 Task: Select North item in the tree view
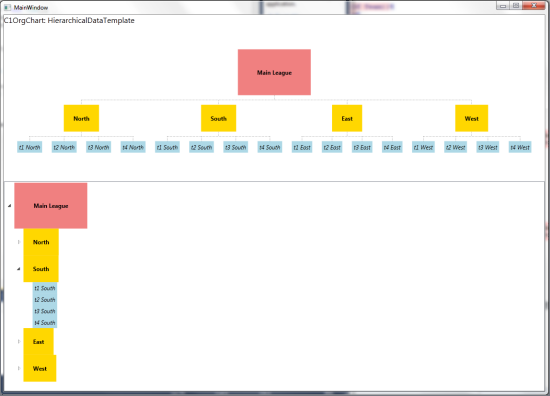41,242
